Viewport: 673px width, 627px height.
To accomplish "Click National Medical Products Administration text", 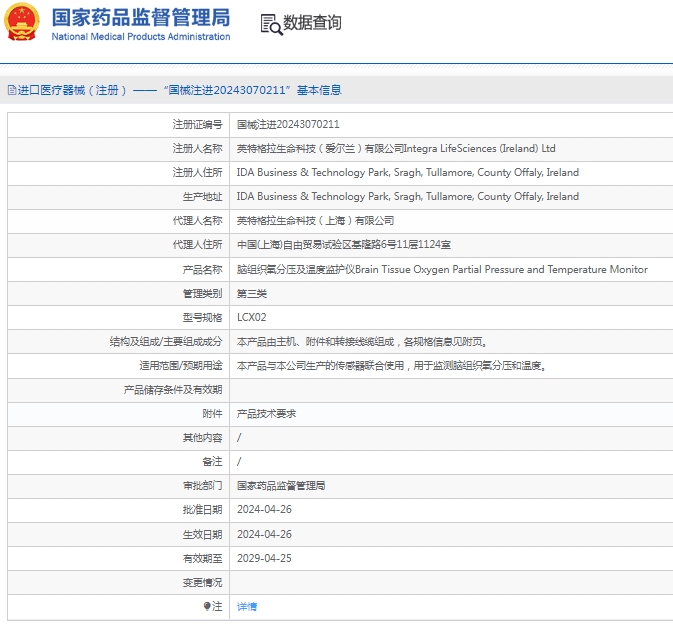I will point(141,37).
